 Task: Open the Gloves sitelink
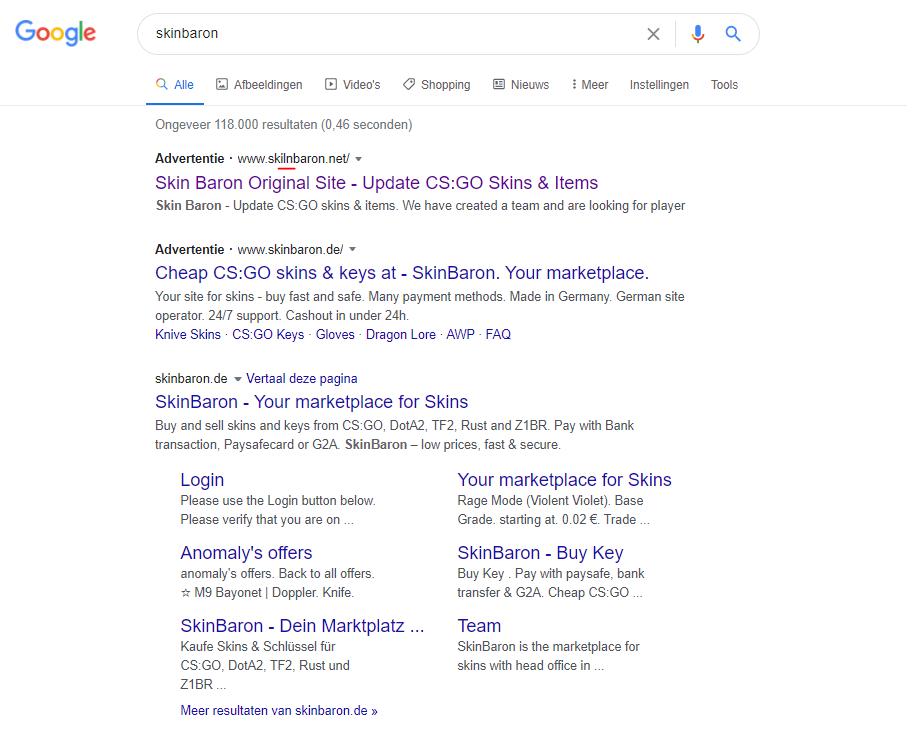coord(335,334)
